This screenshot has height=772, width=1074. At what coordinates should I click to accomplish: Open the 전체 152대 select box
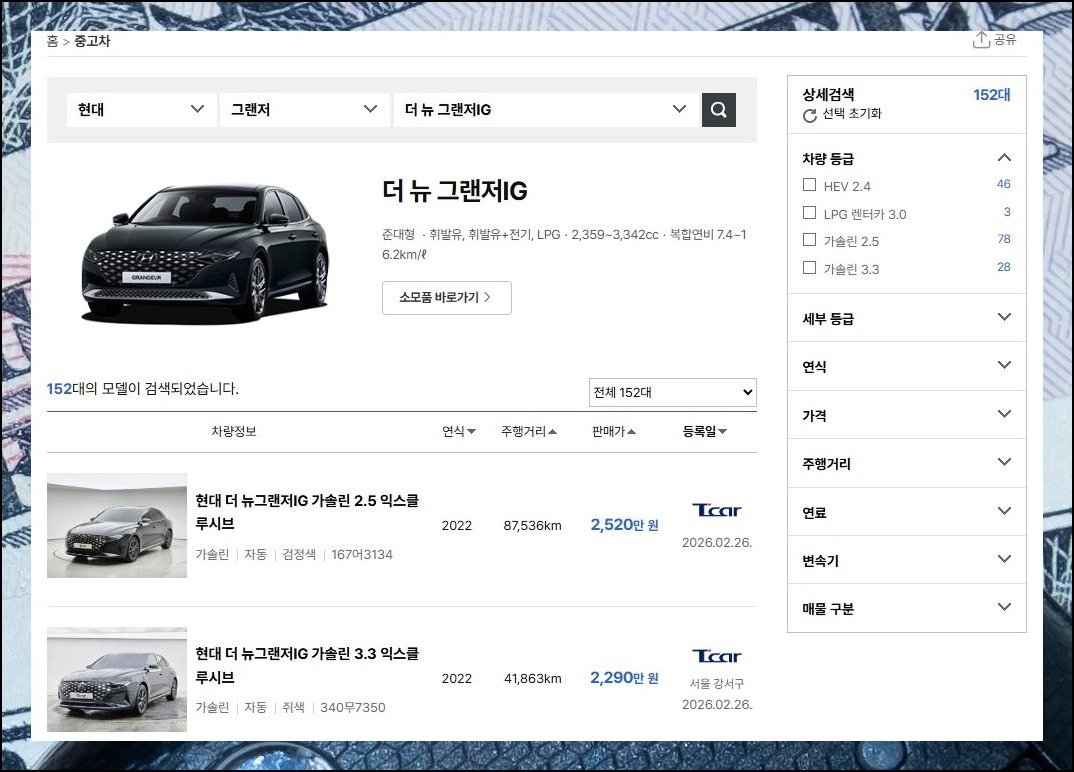(x=673, y=393)
